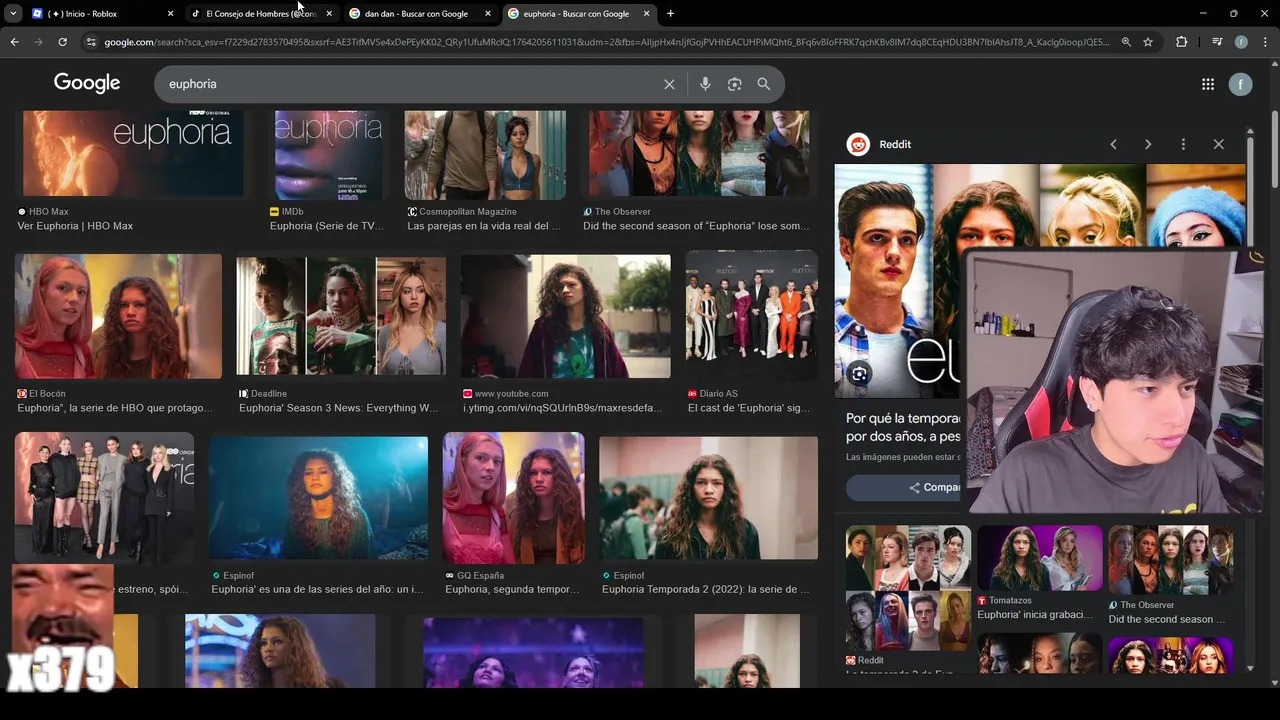Open the Google account avatar
Image resolution: width=1280 pixels, height=720 pixels.
click(x=1240, y=84)
